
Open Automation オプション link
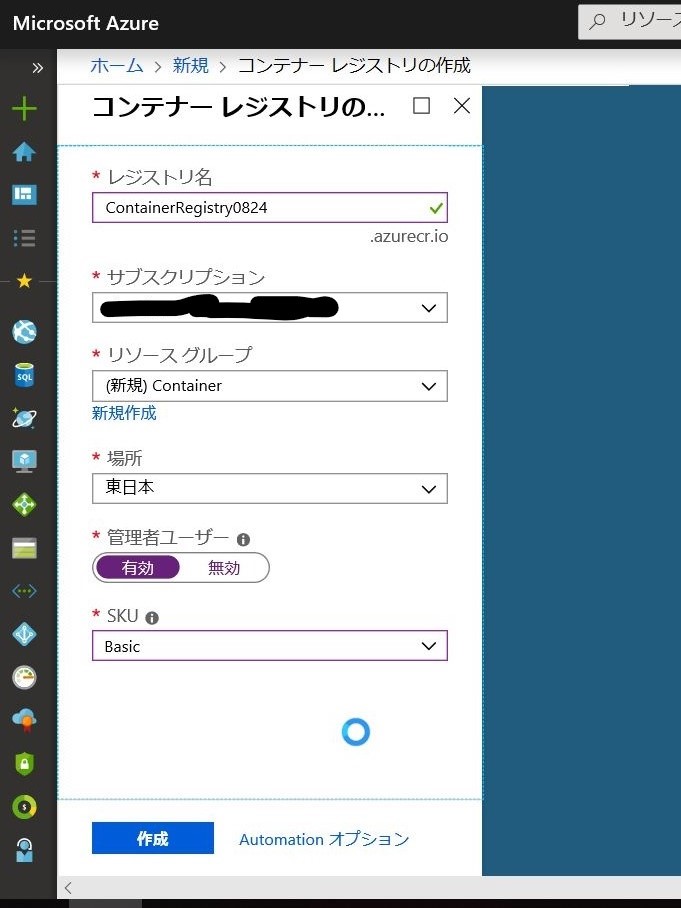(324, 839)
